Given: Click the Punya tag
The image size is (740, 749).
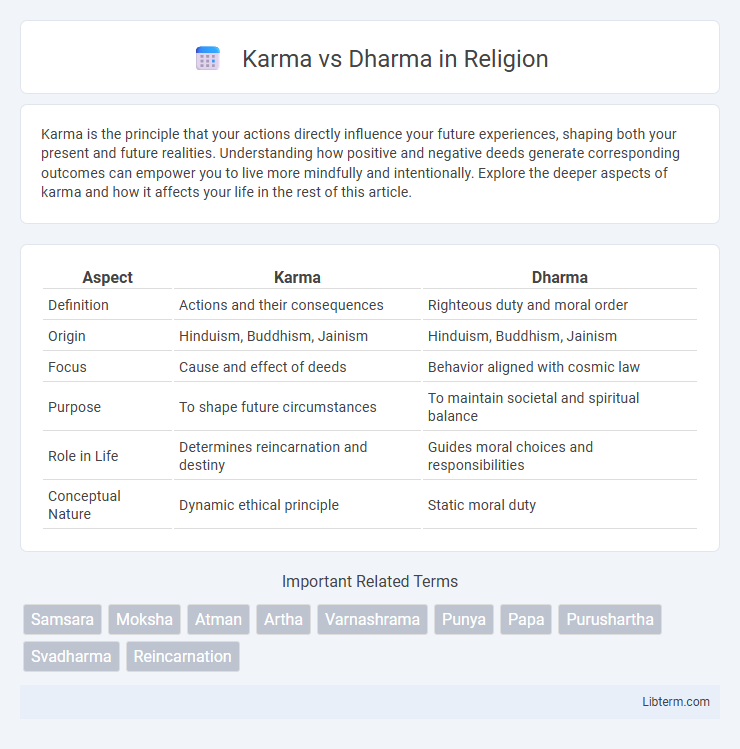Looking at the screenshot, I should tap(464, 620).
